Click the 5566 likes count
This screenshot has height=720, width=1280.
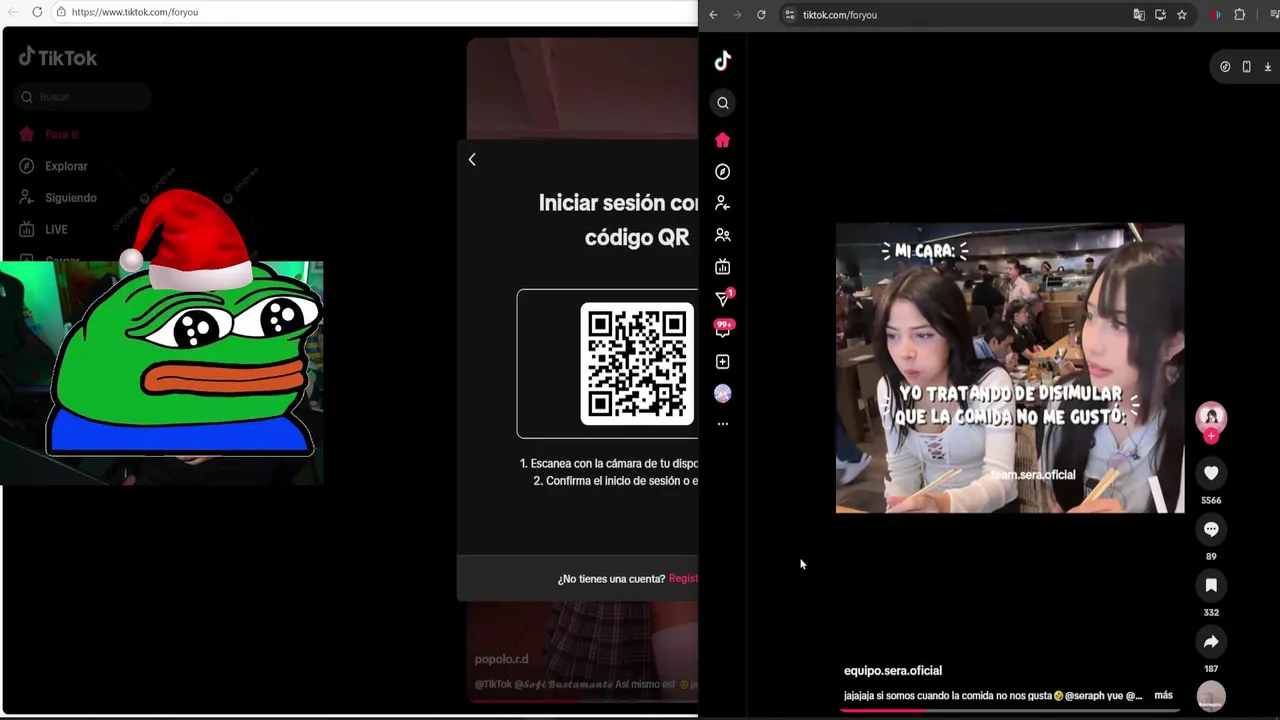(1211, 500)
